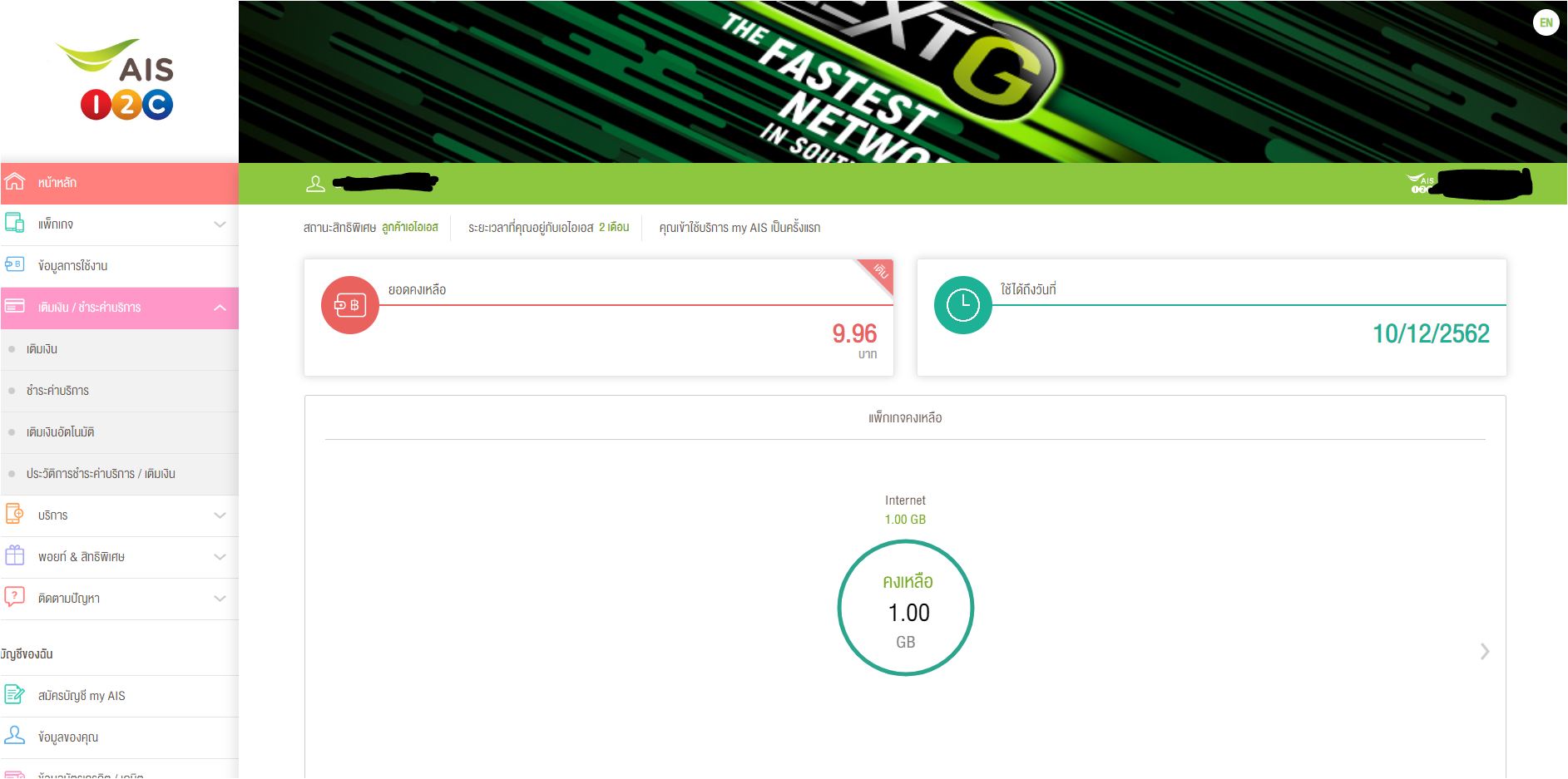Screen dimensions: 1568x779
Task: Open the หน้าหลัก home menu item
Action: click(120, 183)
